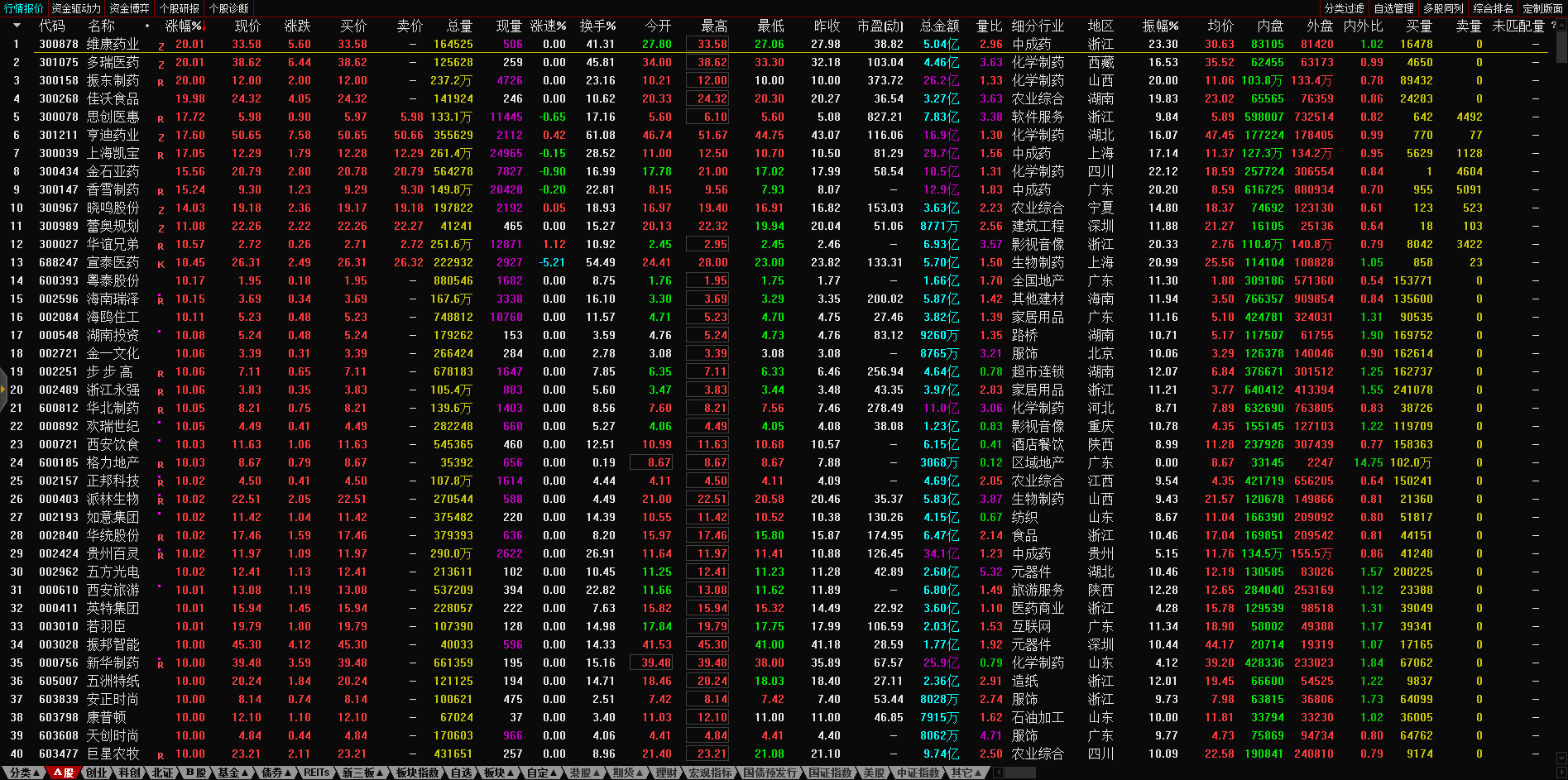Image resolution: width=1568 pixels, height=780 pixels.
Task: Expand the 基金 dropdown tab at the bottom
Action: pos(232,773)
